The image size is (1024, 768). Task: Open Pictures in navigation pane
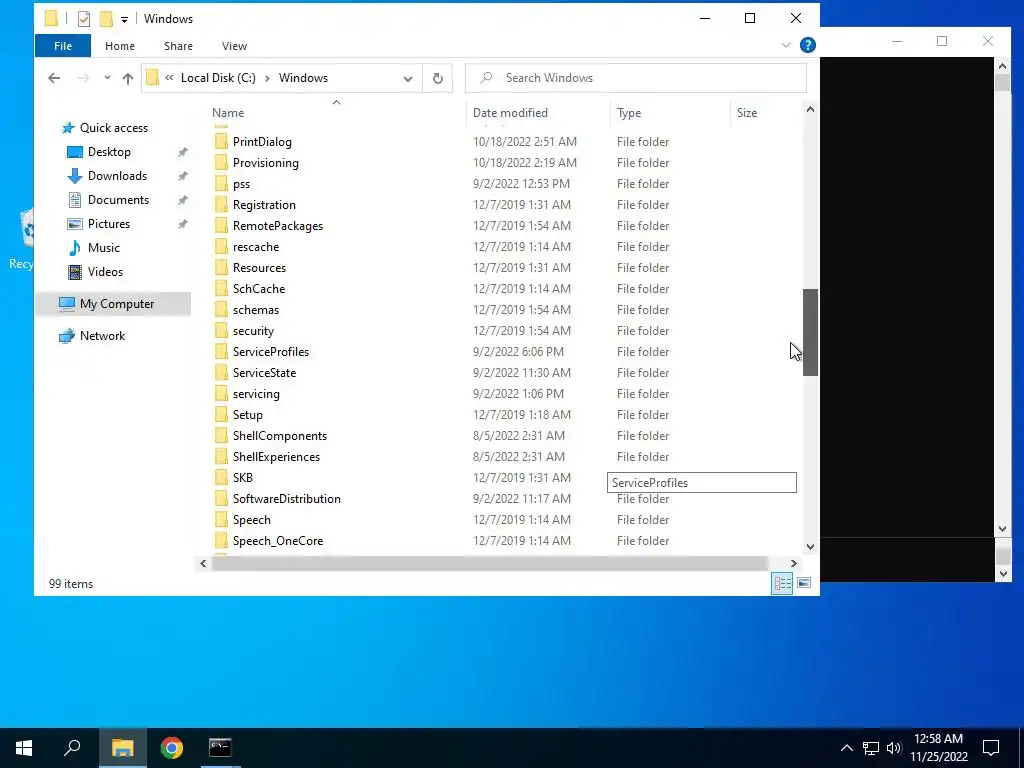pos(108,224)
